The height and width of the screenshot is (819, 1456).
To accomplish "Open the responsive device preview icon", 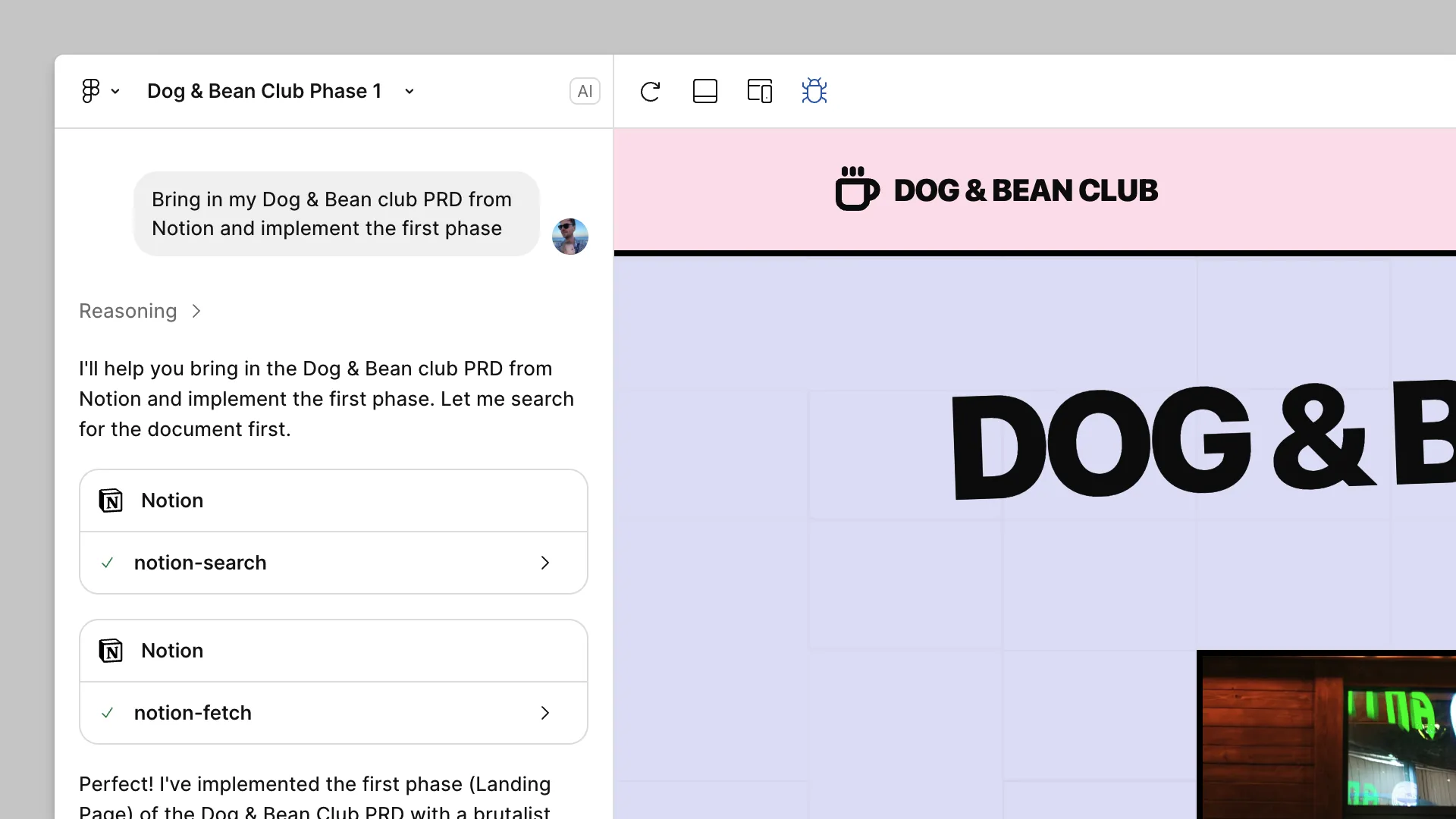I will (x=760, y=90).
